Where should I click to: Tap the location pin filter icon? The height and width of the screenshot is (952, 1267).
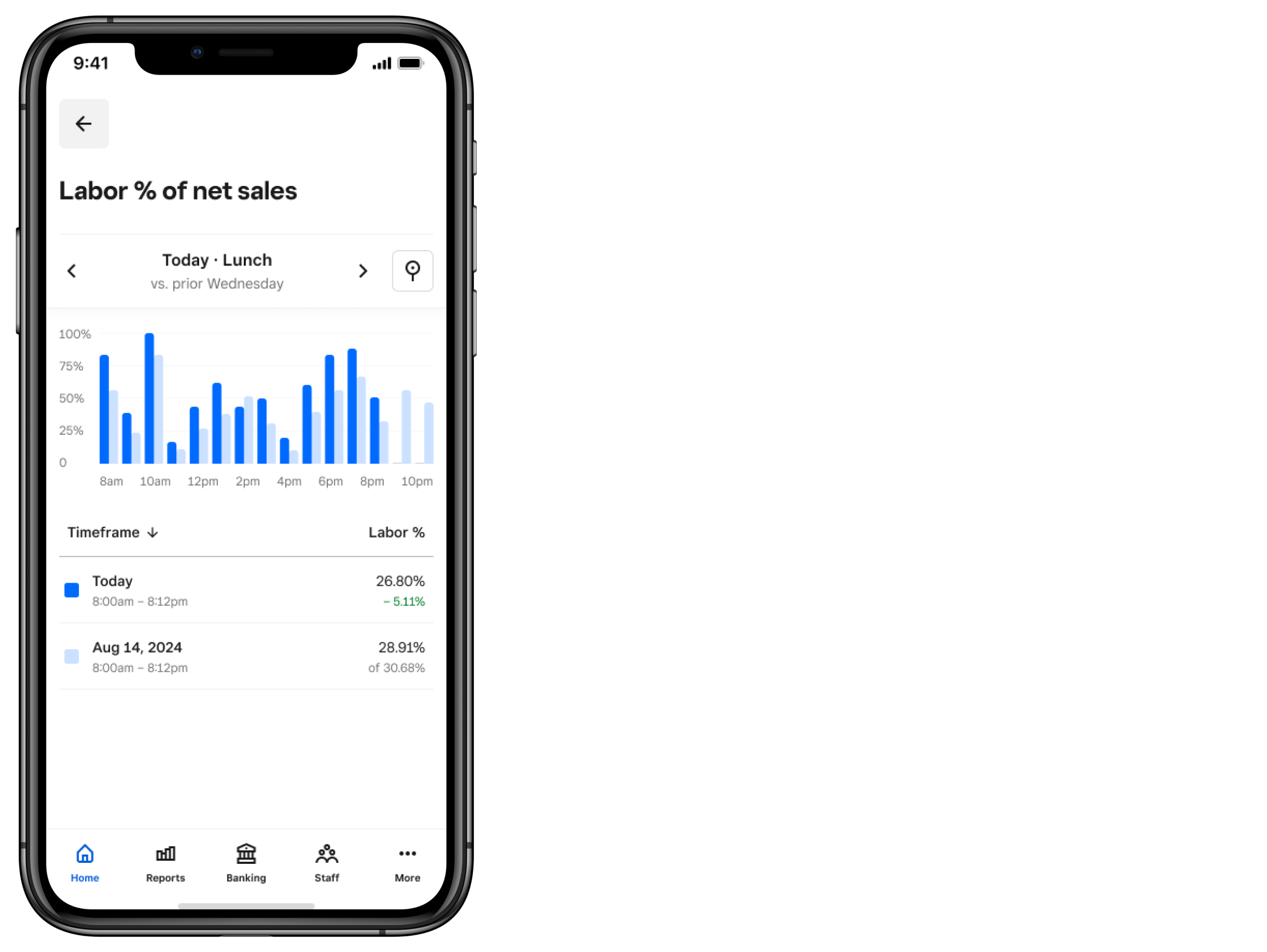tap(412, 270)
